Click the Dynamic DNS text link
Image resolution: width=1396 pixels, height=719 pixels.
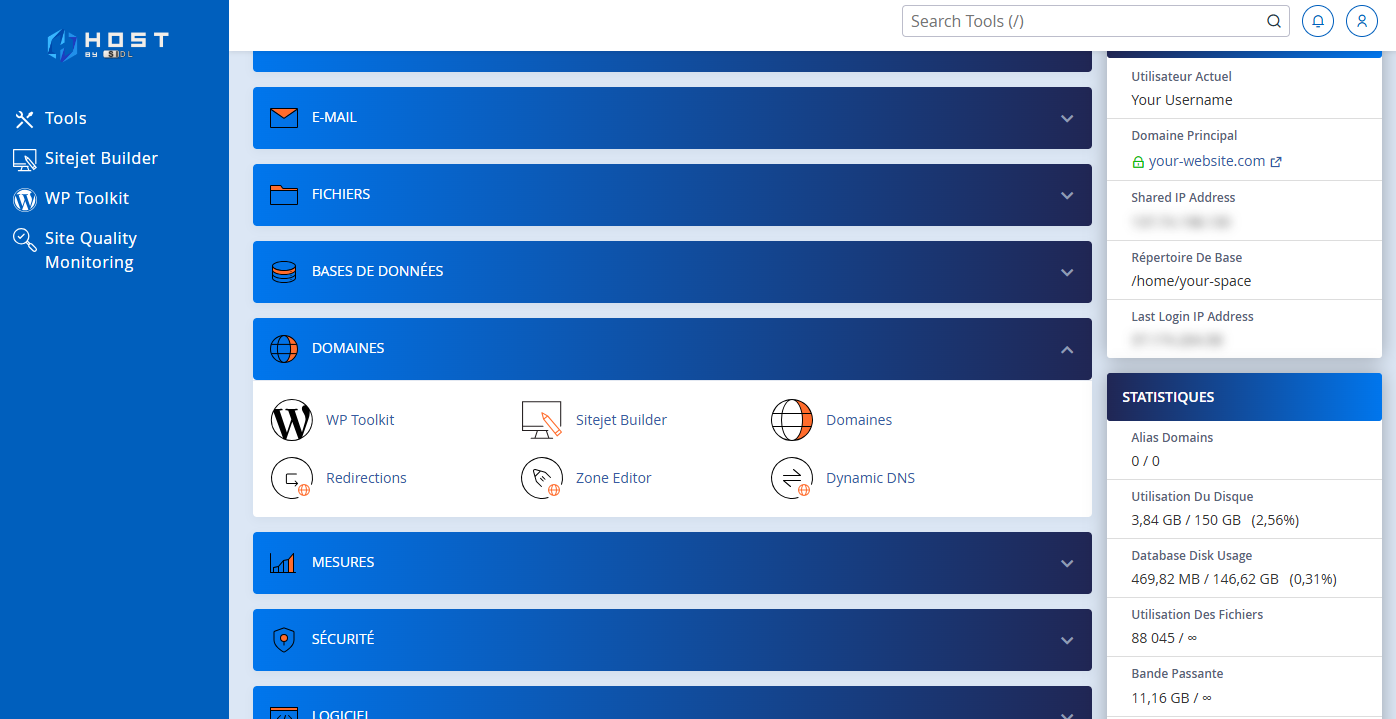point(870,478)
